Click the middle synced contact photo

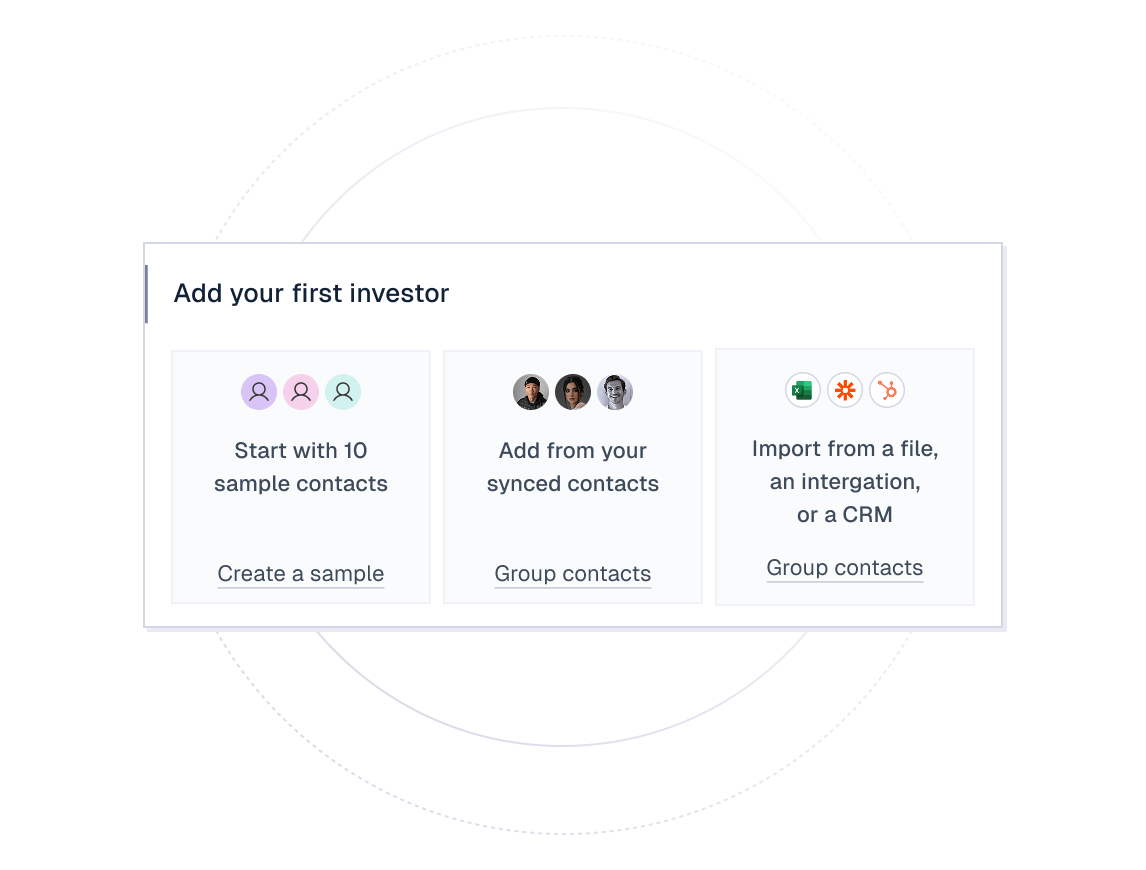[x=573, y=392]
